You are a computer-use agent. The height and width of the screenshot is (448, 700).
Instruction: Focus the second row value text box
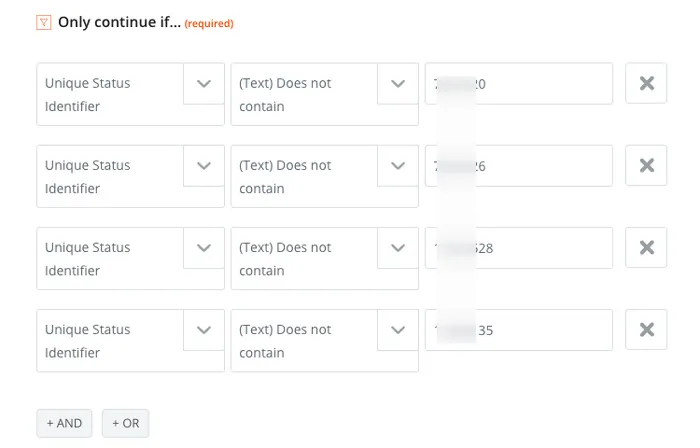coord(519,166)
